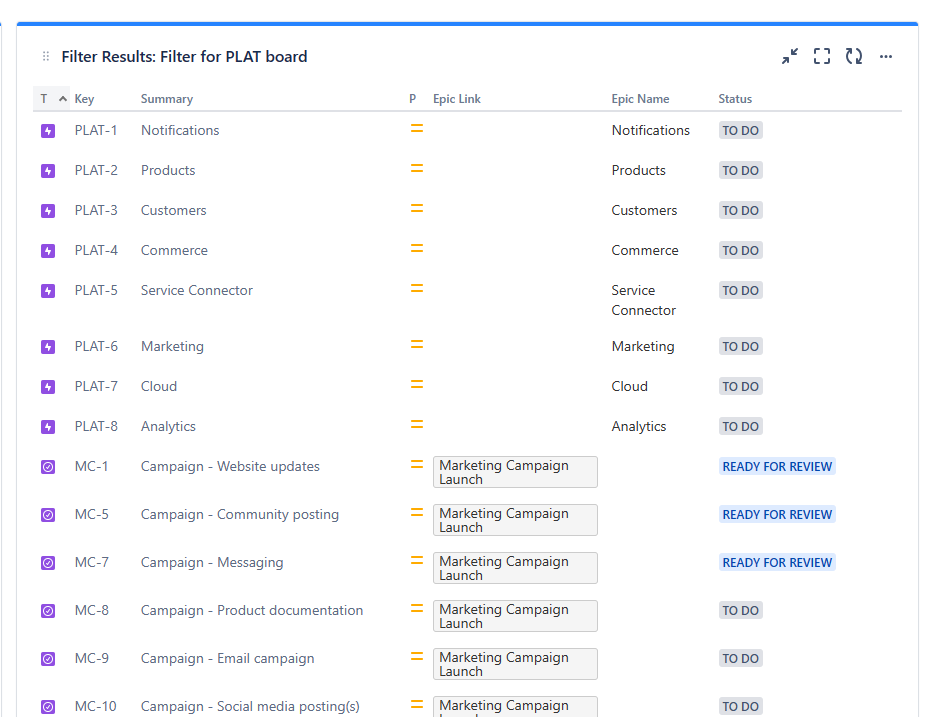Open the Marketing summary on PLAT-6
The height and width of the screenshot is (717, 943).
point(173,346)
